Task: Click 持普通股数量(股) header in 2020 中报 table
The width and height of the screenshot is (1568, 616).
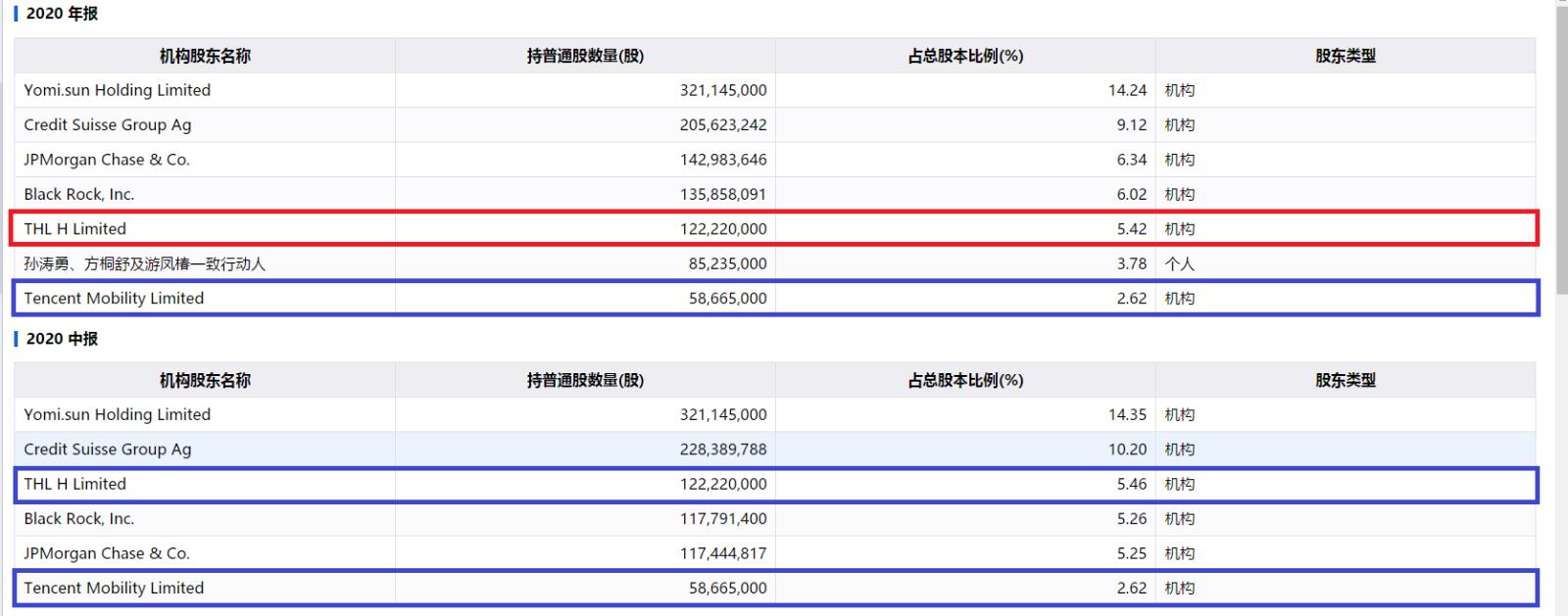Action: click(585, 380)
